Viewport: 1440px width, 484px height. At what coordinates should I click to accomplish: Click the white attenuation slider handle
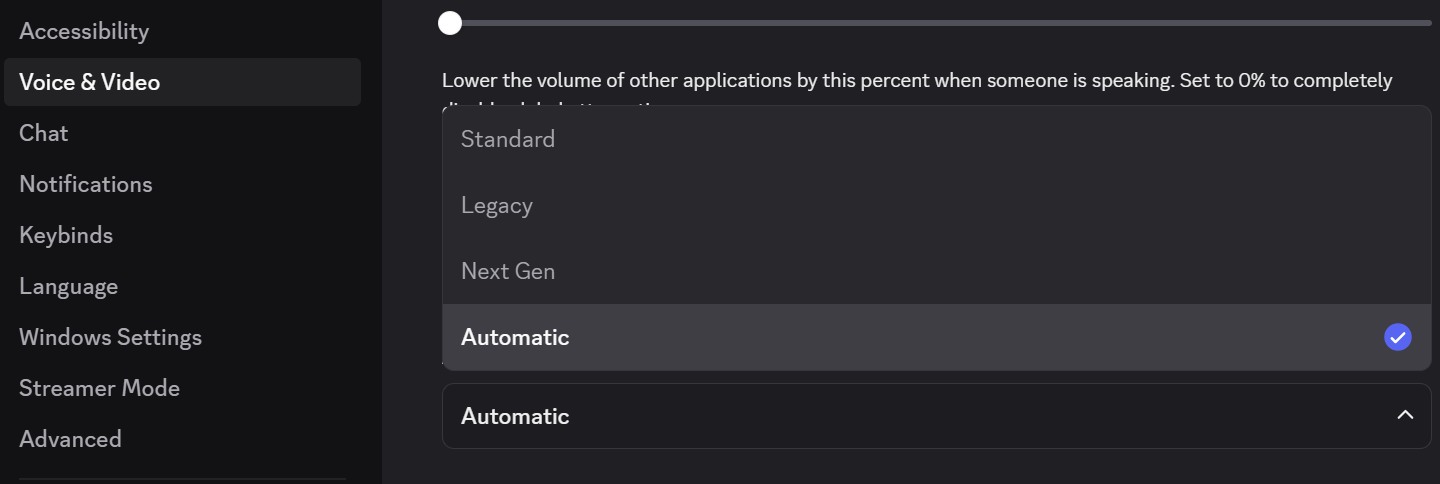450,22
